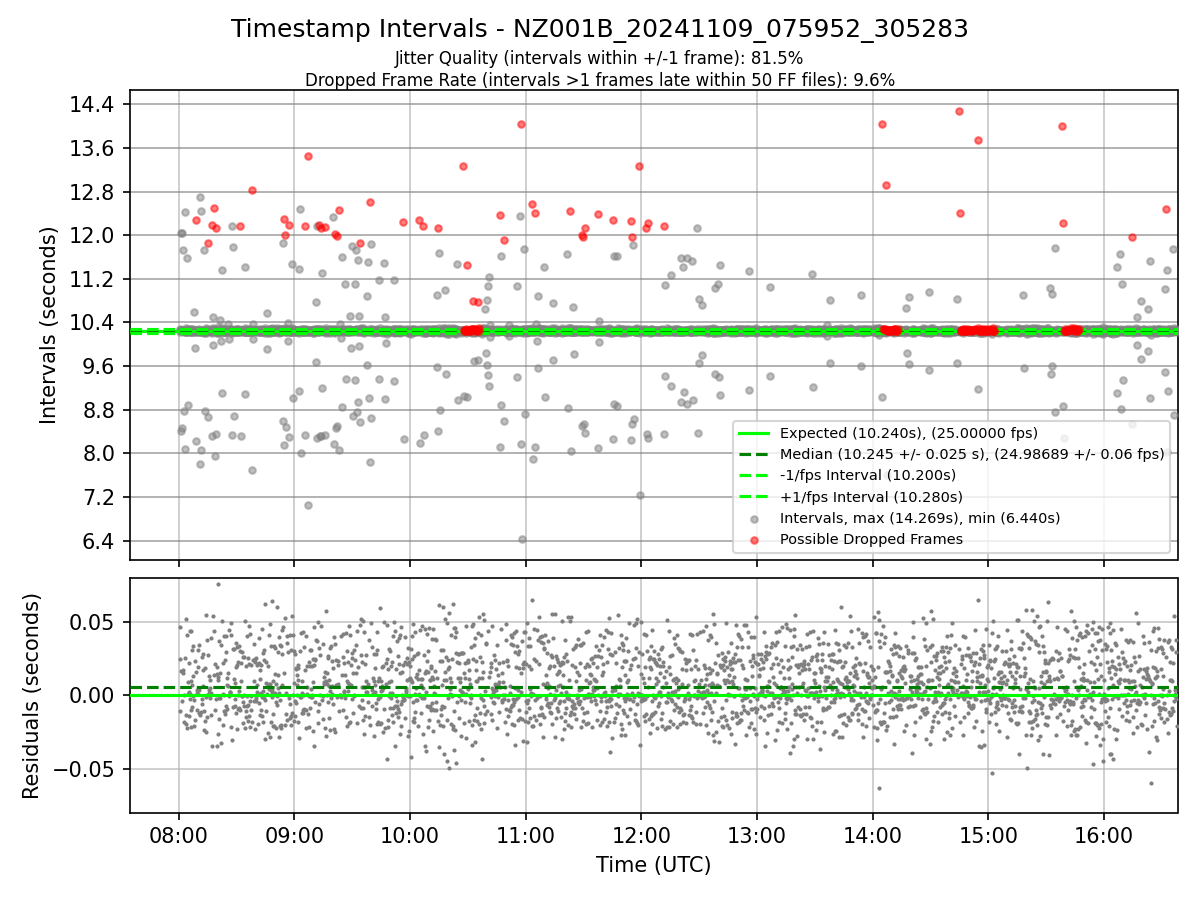Click the x-axis tick label '09:00'

[295, 835]
